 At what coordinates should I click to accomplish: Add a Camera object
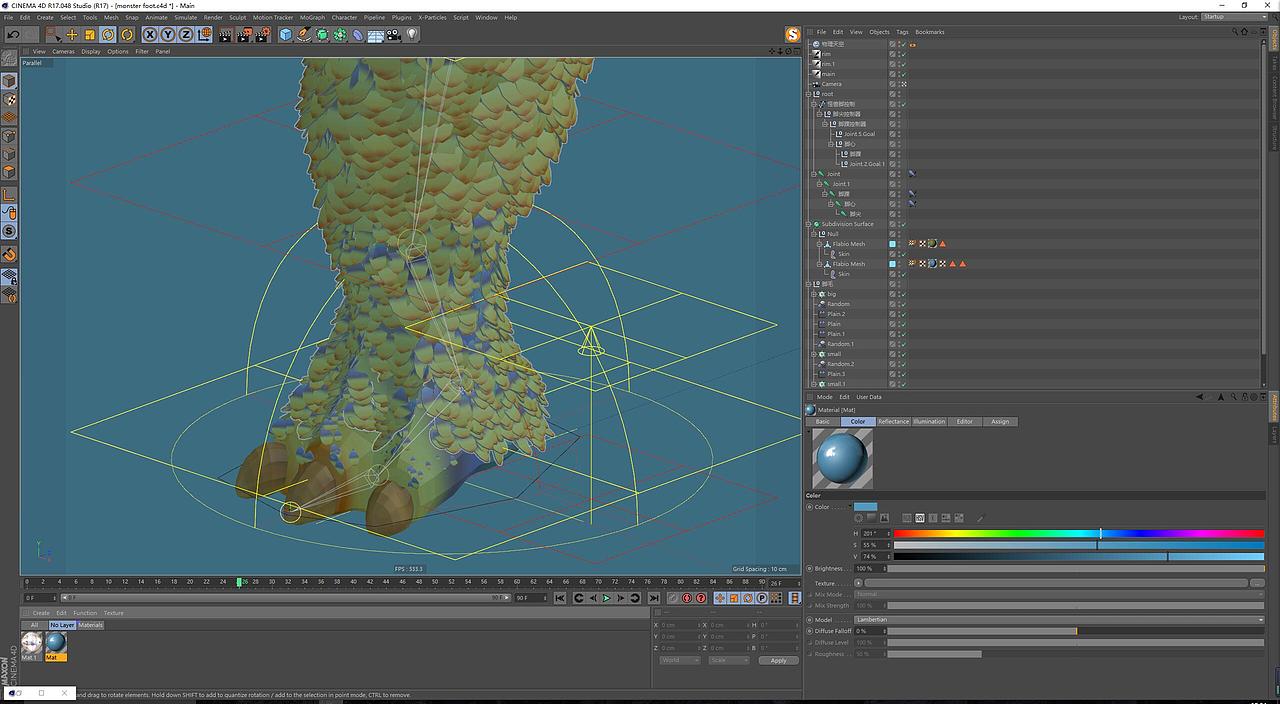pos(394,35)
